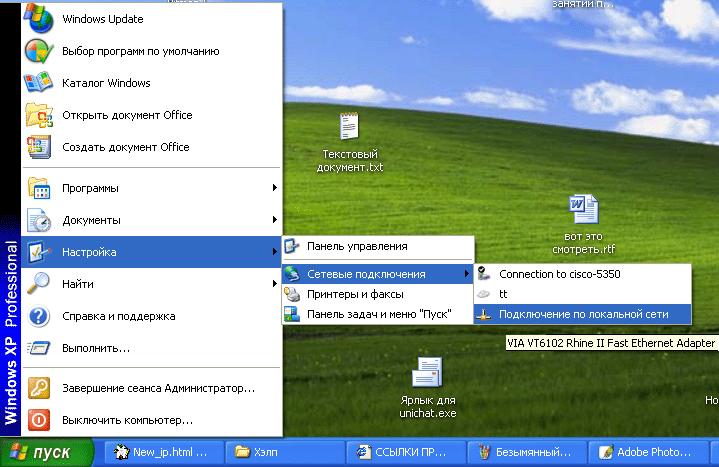Select the tt connection
719x467 pixels.
click(582, 294)
